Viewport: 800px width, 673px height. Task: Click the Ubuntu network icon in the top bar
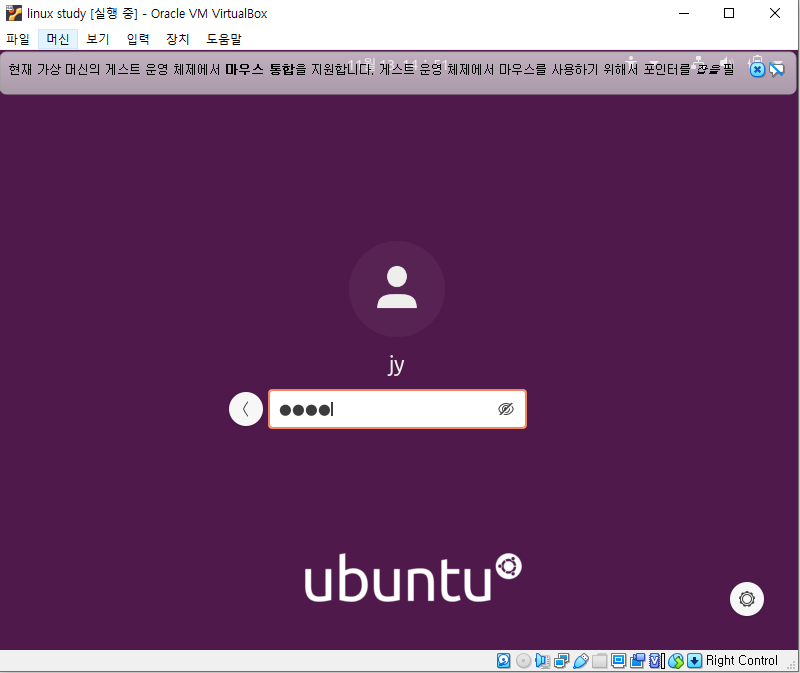tap(699, 63)
